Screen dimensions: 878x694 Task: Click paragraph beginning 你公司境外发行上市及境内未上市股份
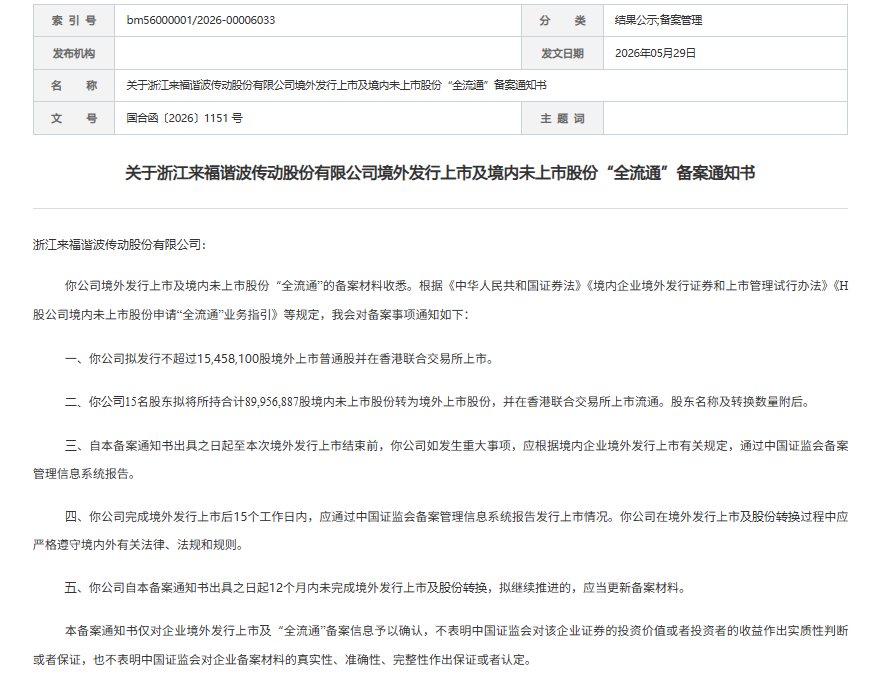coord(440,300)
